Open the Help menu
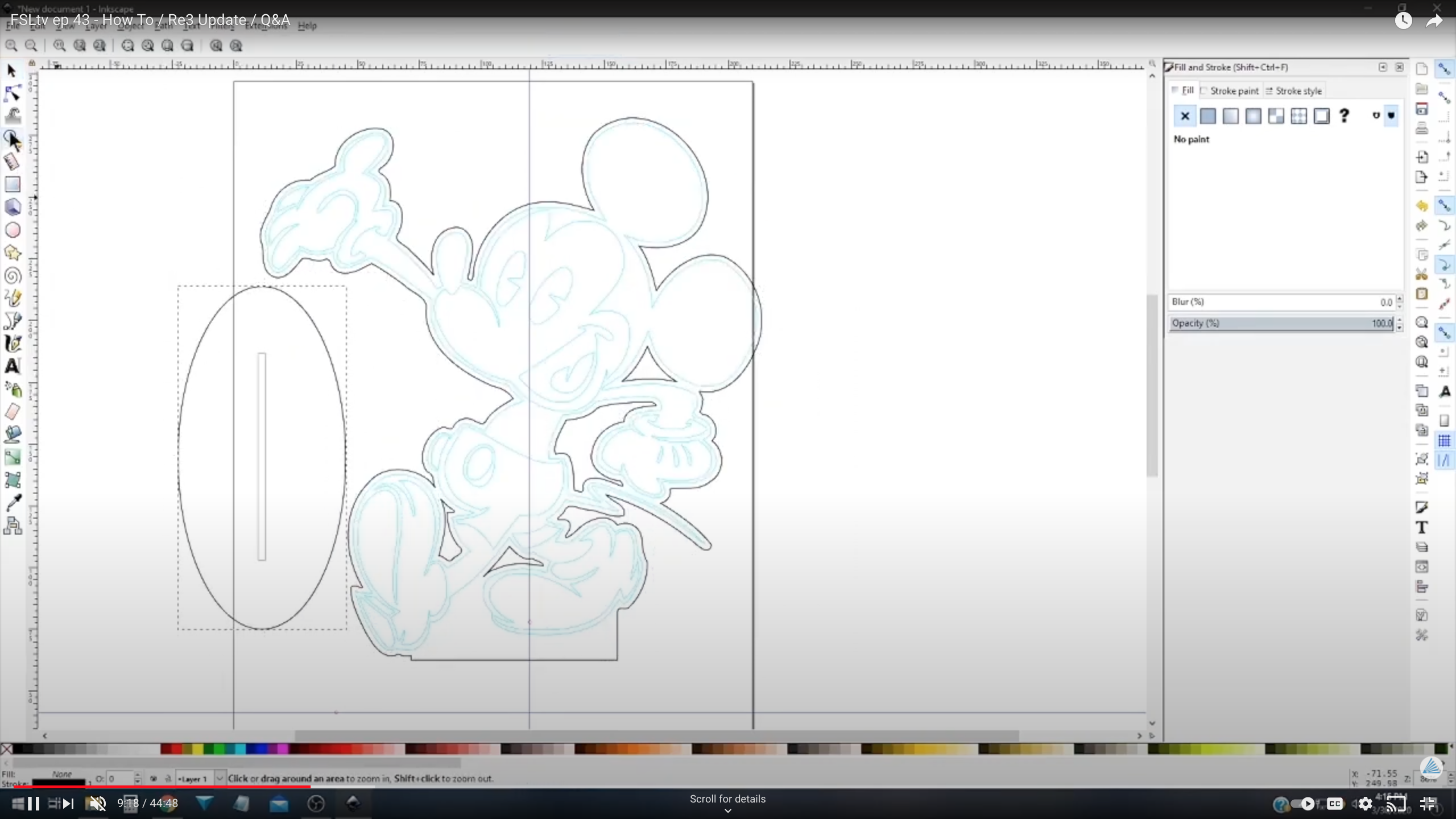Viewport: 1456px width, 819px height. point(307,26)
